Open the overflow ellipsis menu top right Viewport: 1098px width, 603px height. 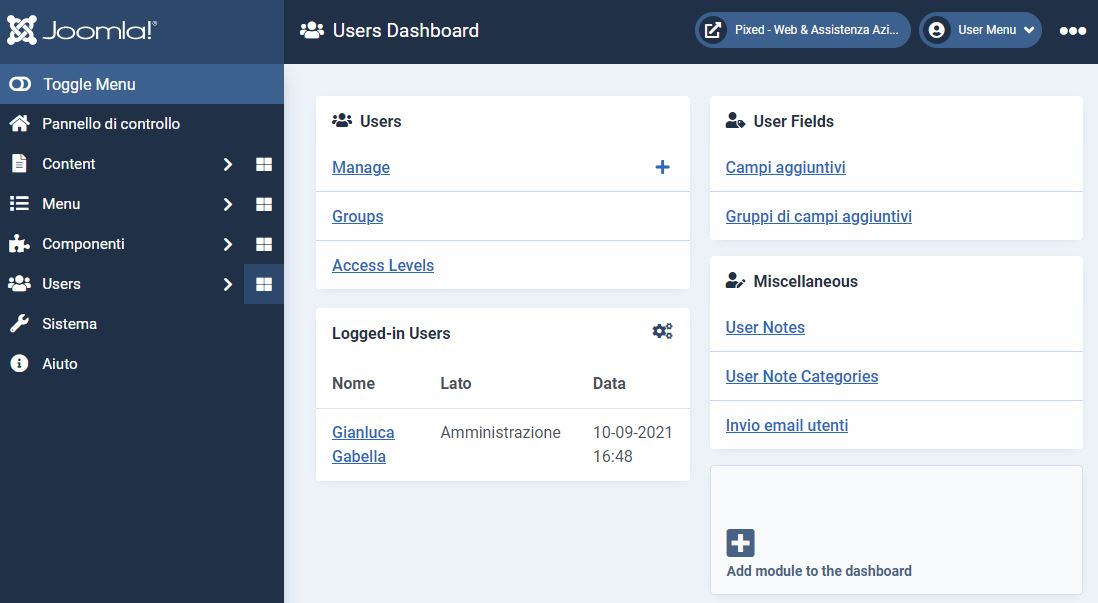pyautogui.click(x=1071, y=30)
